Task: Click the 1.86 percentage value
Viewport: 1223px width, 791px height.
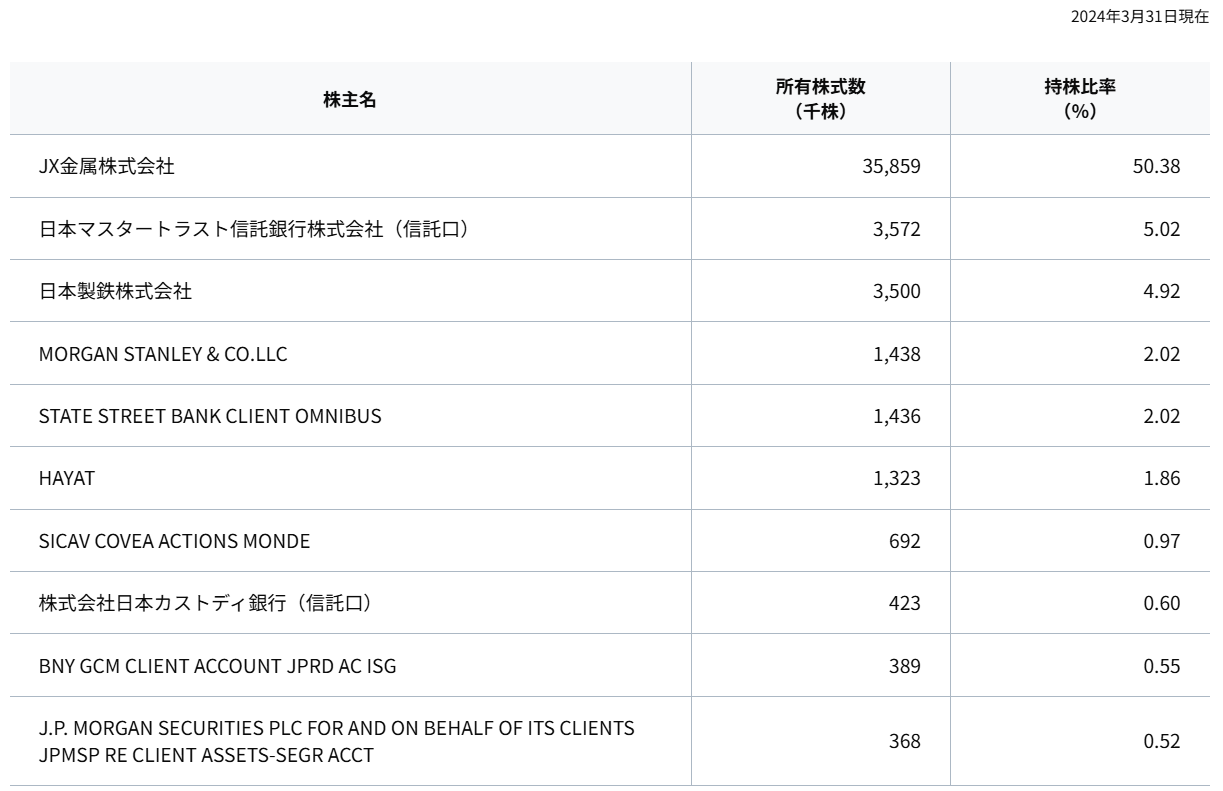Action: click(1162, 479)
